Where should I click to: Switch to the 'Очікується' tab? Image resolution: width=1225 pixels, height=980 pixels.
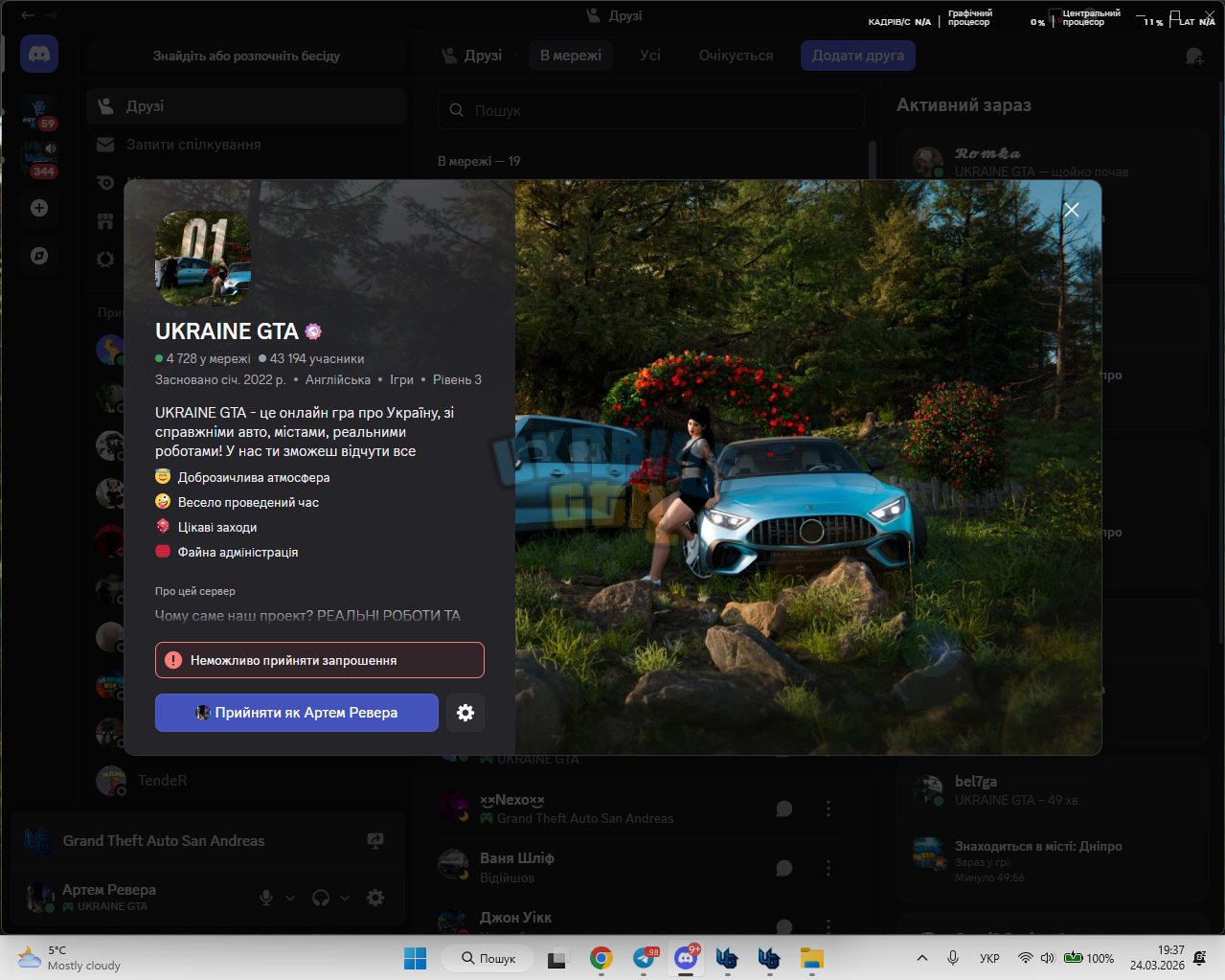[736, 56]
